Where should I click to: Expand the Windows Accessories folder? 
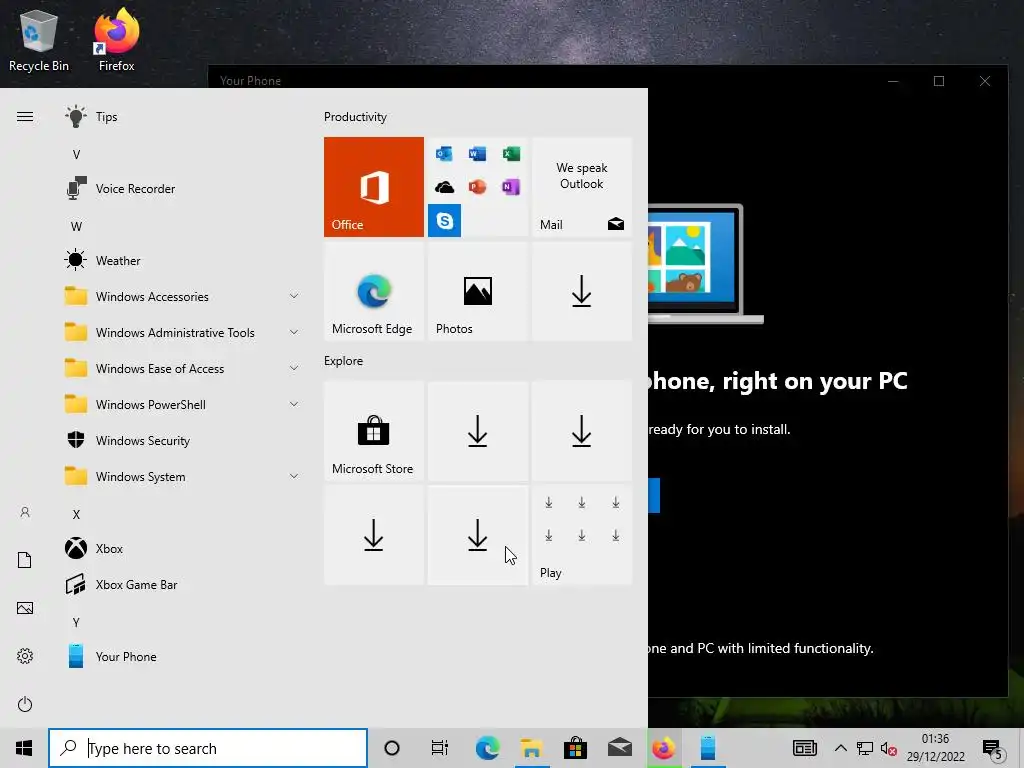point(183,296)
